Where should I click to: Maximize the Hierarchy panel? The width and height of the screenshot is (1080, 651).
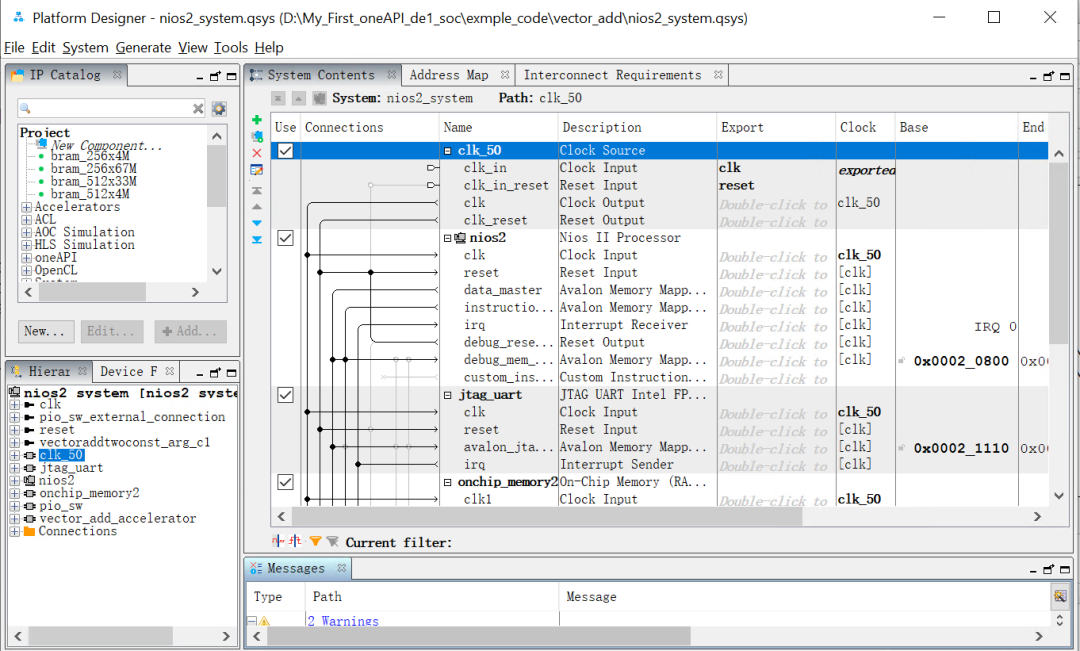231,373
